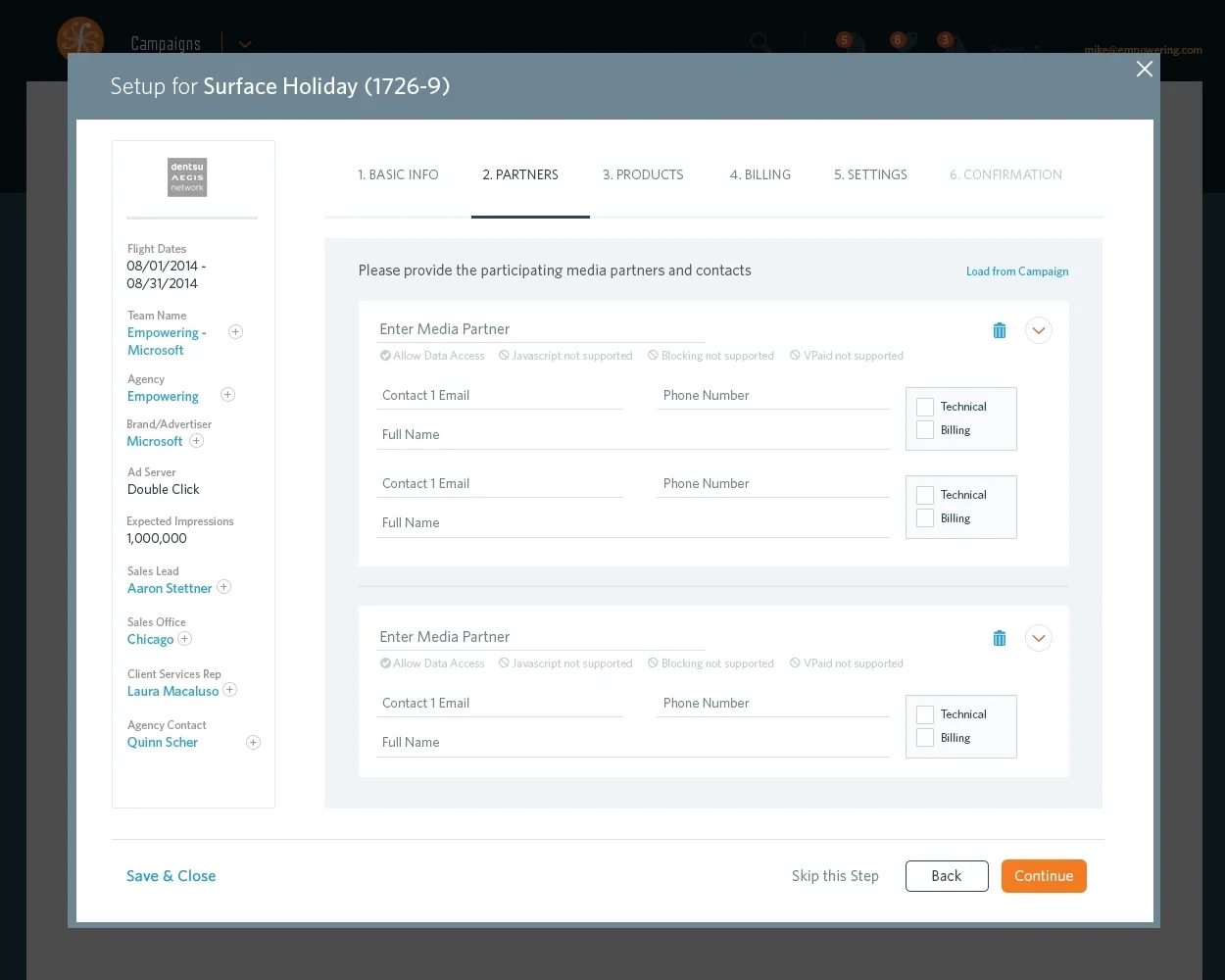Focus first Enter Media Partner field
The image size is (1225, 980).
tap(541, 329)
